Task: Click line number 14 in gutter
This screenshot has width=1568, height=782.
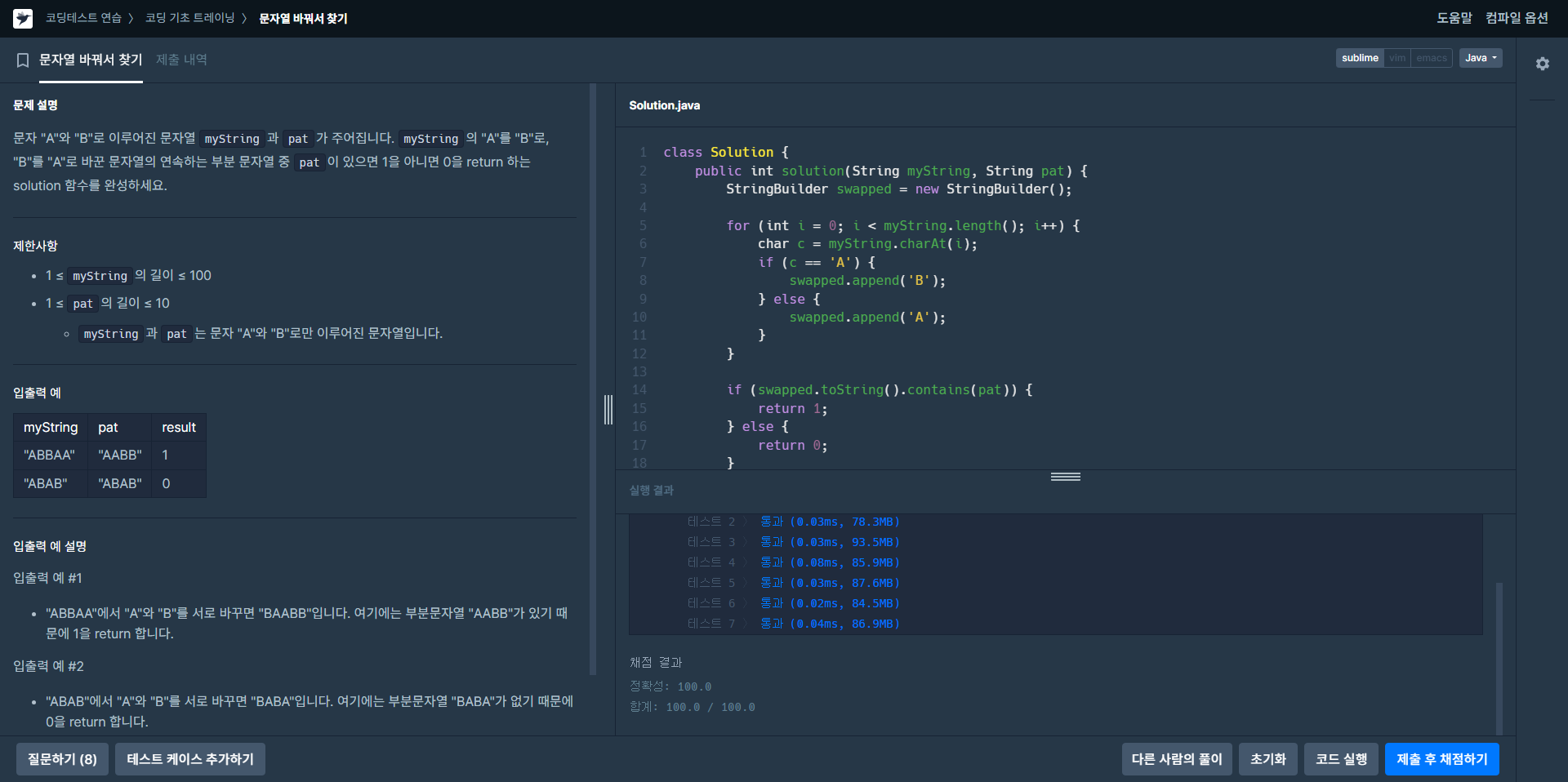Action: [x=639, y=390]
